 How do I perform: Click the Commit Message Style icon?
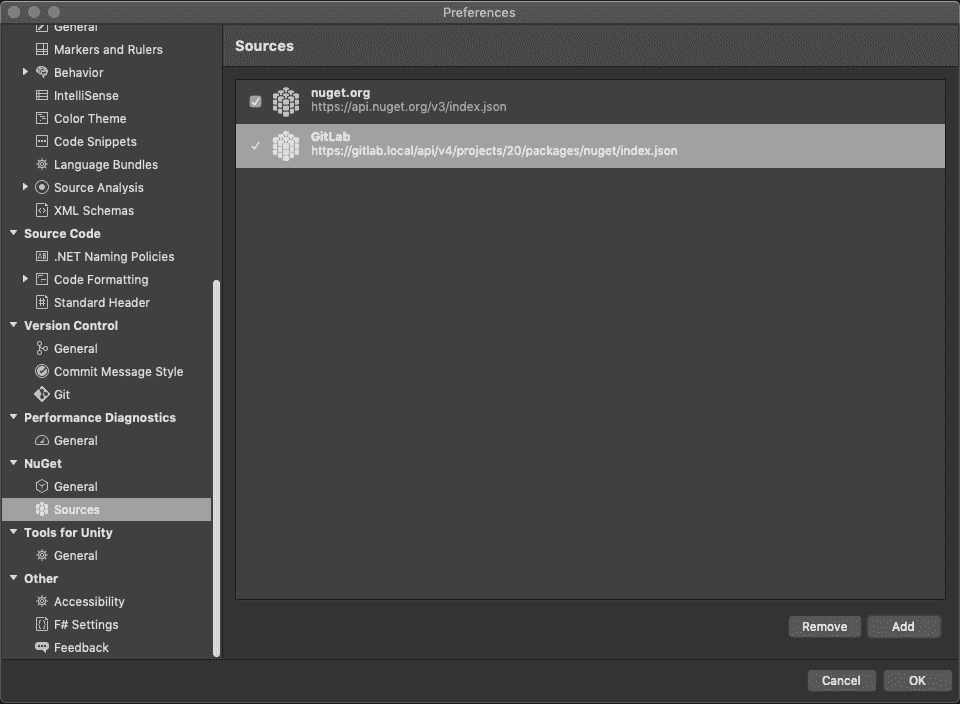pos(40,371)
